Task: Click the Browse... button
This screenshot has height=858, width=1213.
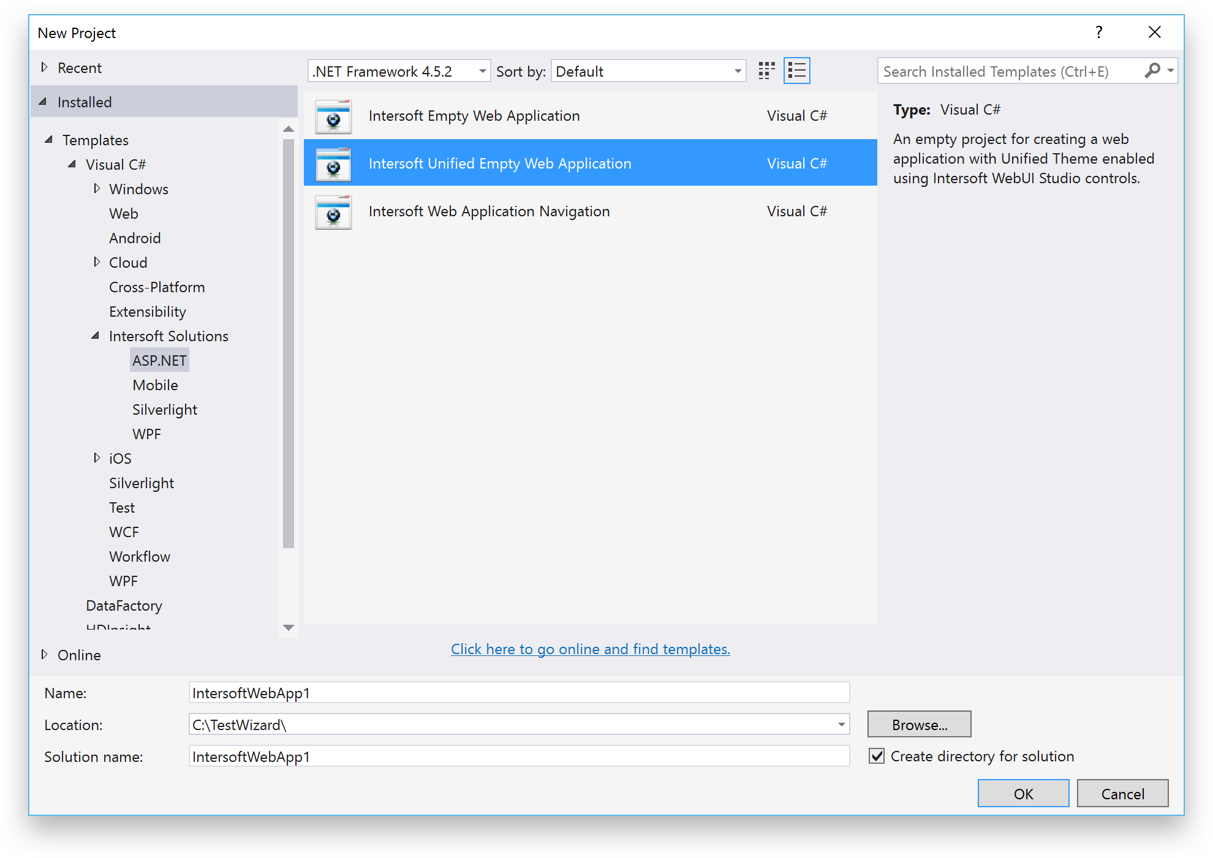Action: coord(919,724)
